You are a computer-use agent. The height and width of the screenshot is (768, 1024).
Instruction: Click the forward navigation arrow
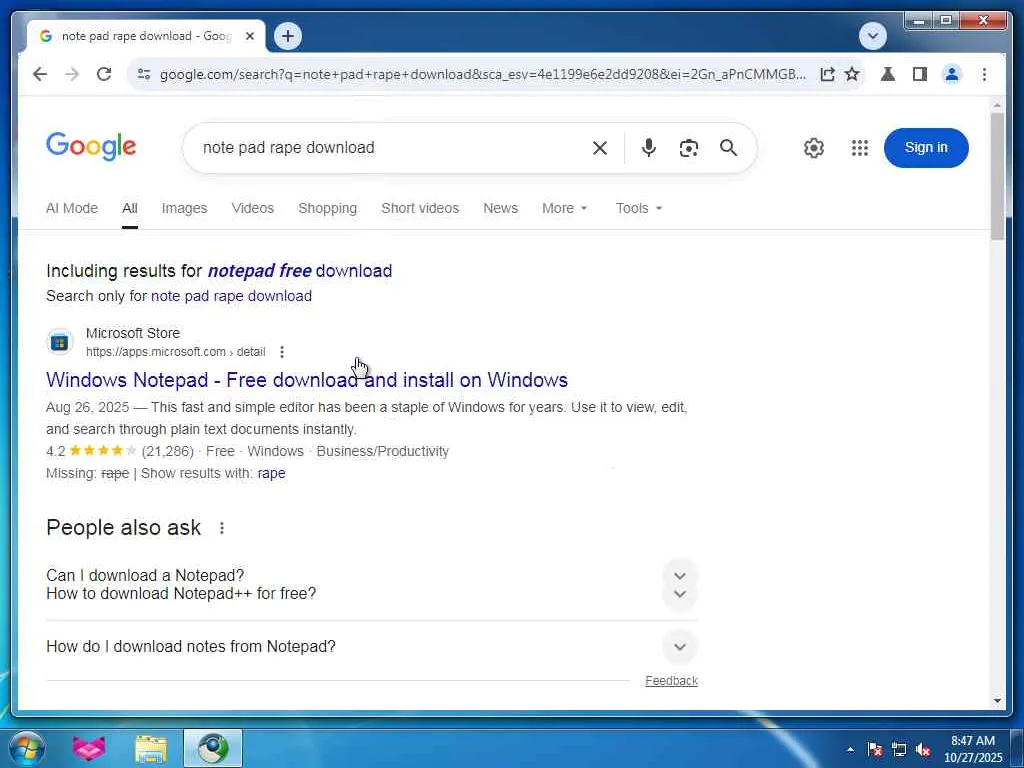(72, 74)
